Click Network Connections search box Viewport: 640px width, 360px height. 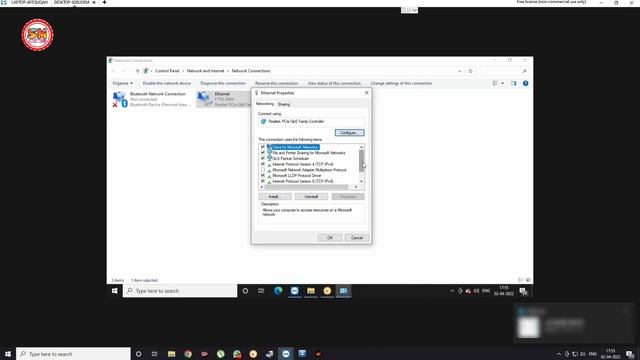pyautogui.click(x=503, y=71)
